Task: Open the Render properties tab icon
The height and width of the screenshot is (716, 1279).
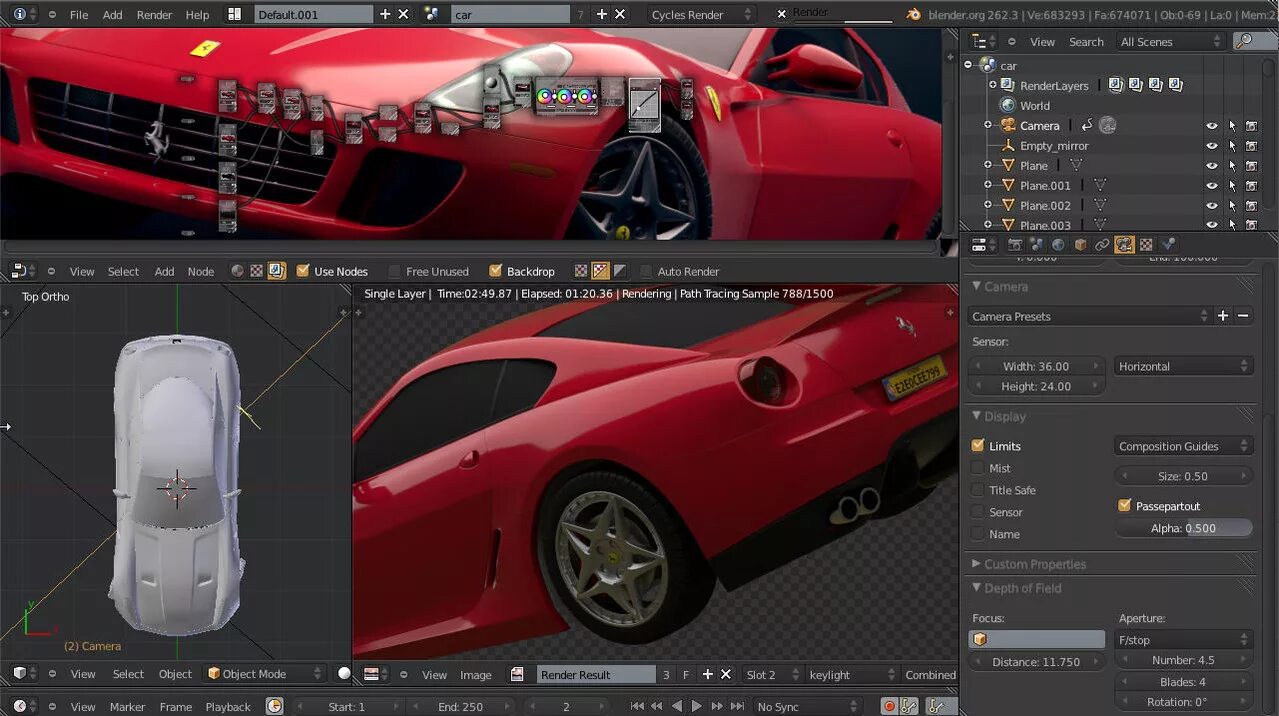Action: (x=1015, y=244)
